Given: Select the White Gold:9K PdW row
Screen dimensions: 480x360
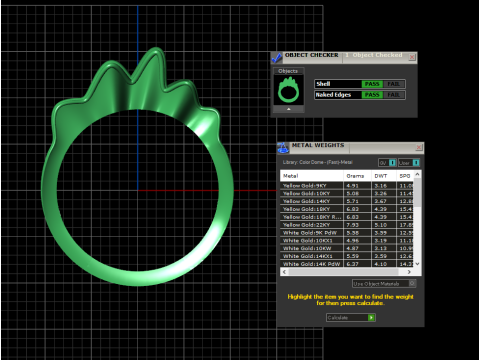Looking at the screenshot, I should pyautogui.click(x=347, y=233).
